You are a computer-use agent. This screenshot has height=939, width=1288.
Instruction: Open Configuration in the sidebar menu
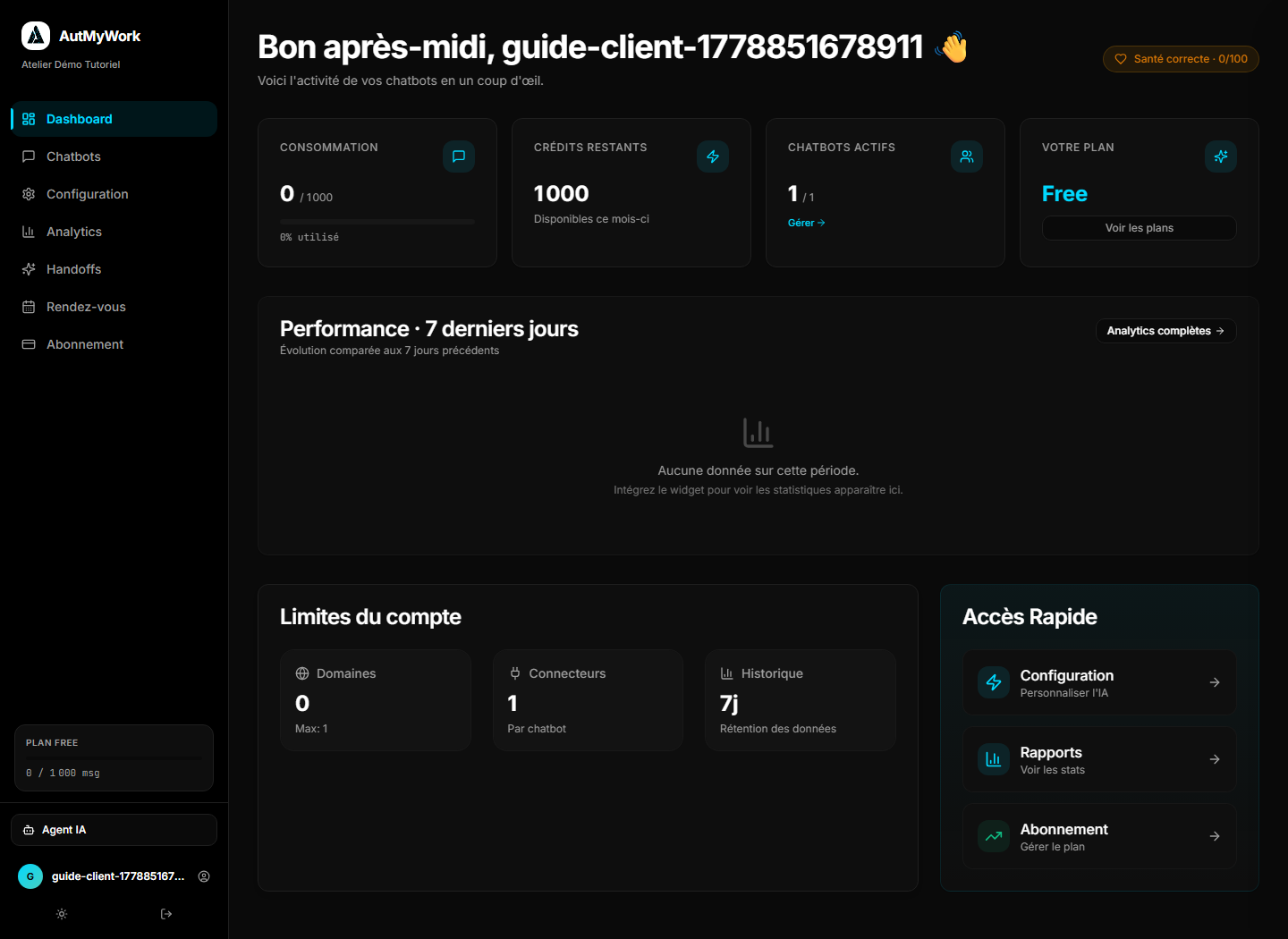[114, 194]
